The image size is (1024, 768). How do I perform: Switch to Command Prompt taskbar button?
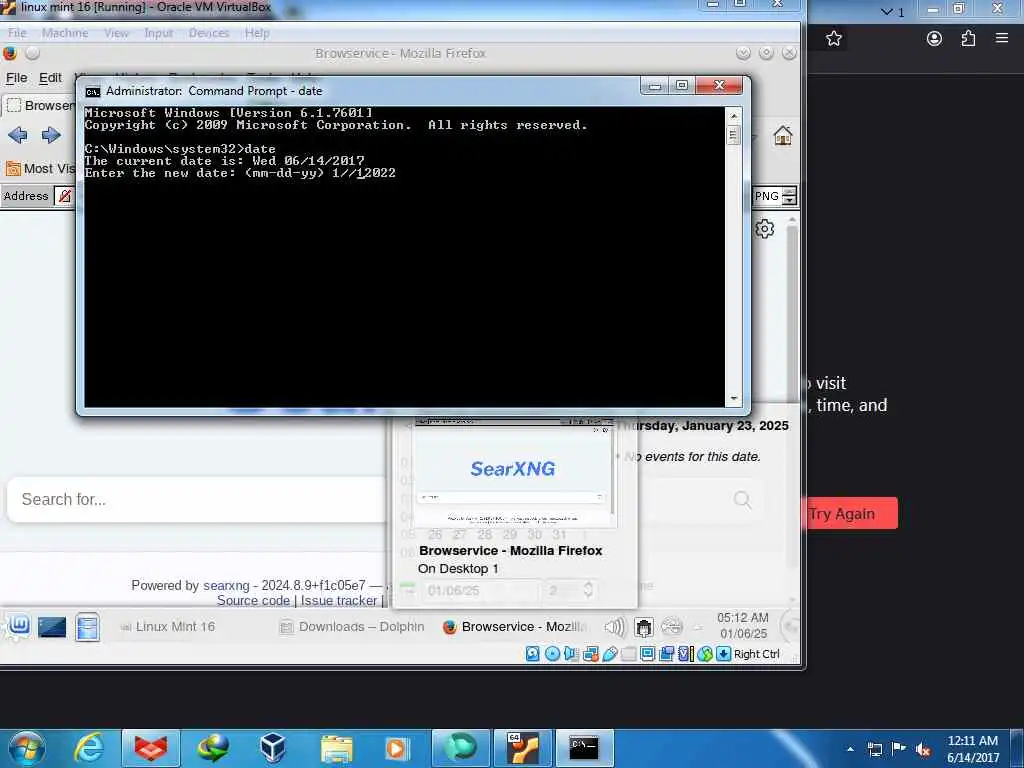[584, 748]
